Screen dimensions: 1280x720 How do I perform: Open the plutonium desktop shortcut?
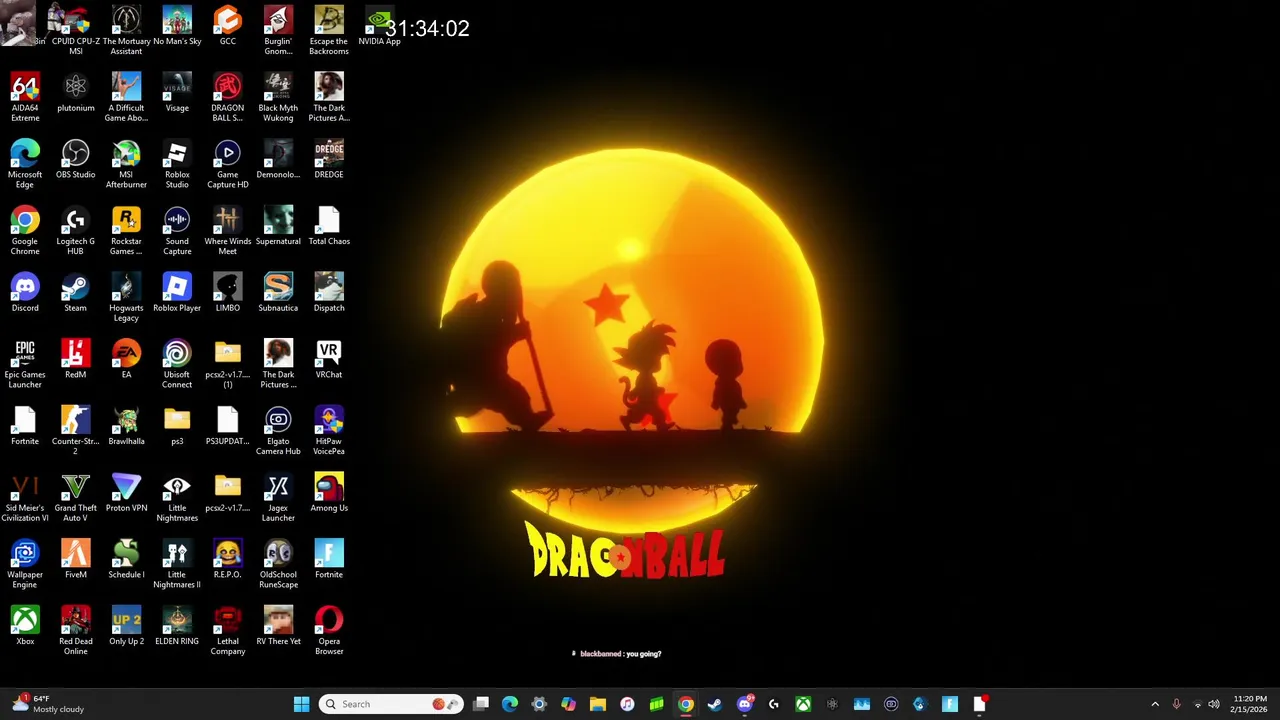(x=76, y=93)
